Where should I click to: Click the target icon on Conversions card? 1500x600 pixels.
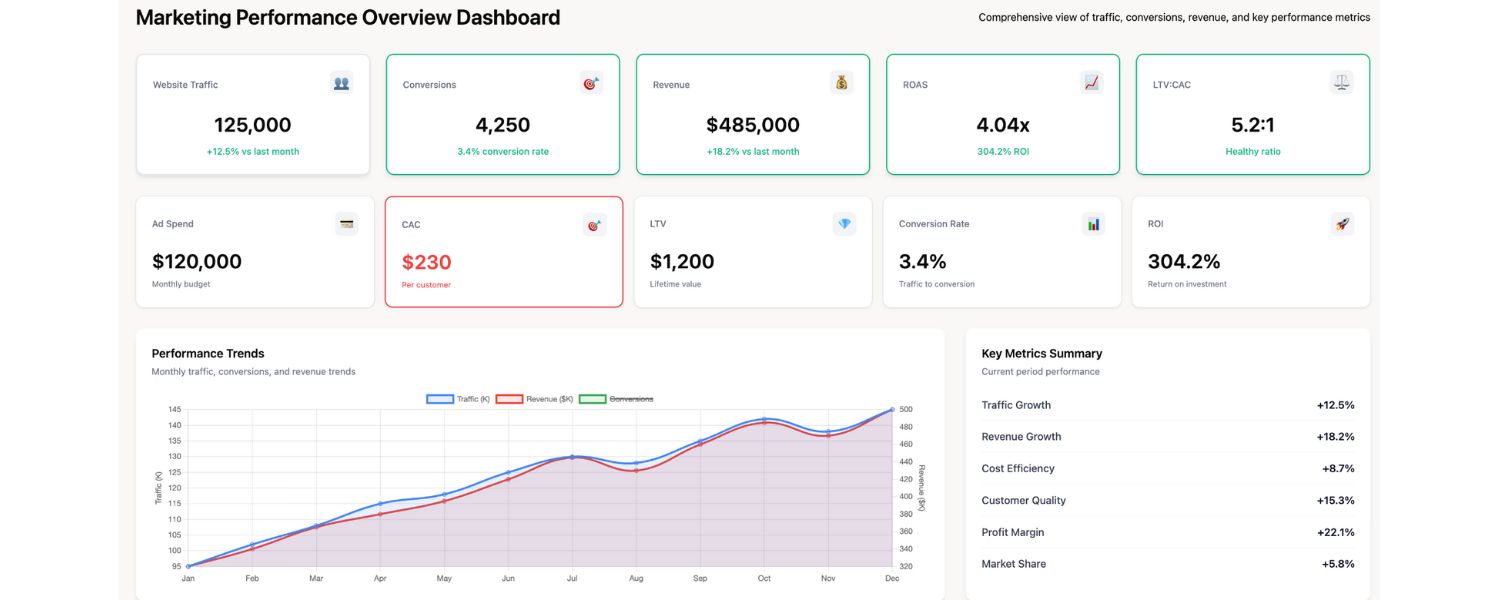[591, 83]
